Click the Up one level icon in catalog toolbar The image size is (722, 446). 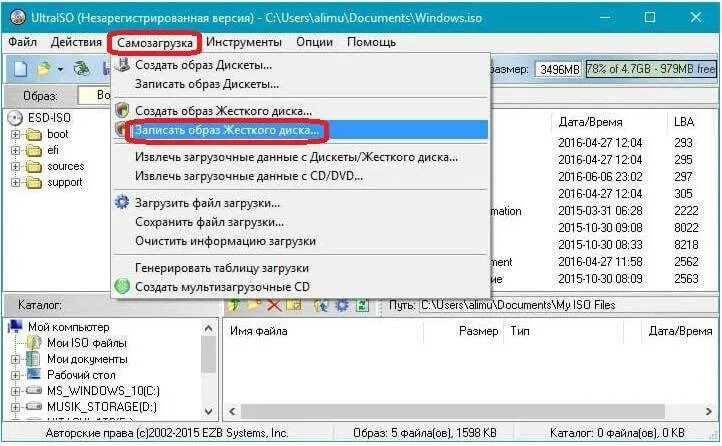(x=234, y=305)
